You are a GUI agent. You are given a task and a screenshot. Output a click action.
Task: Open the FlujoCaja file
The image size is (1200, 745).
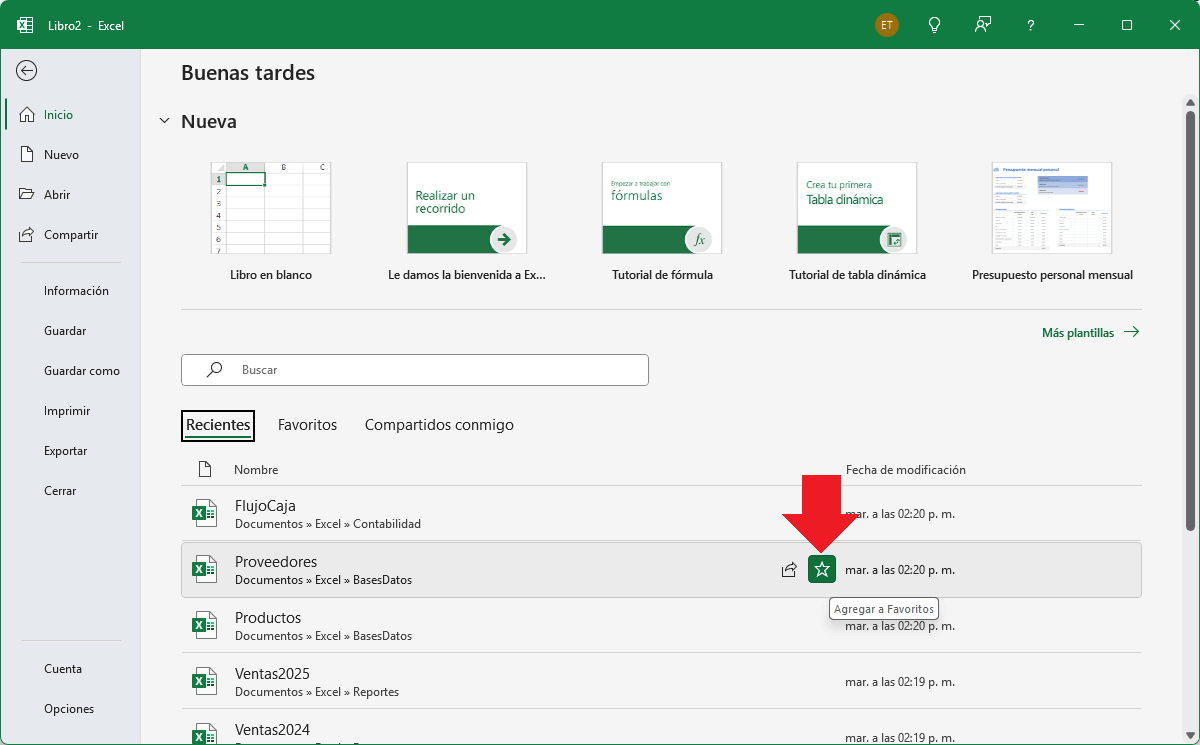(661, 514)
